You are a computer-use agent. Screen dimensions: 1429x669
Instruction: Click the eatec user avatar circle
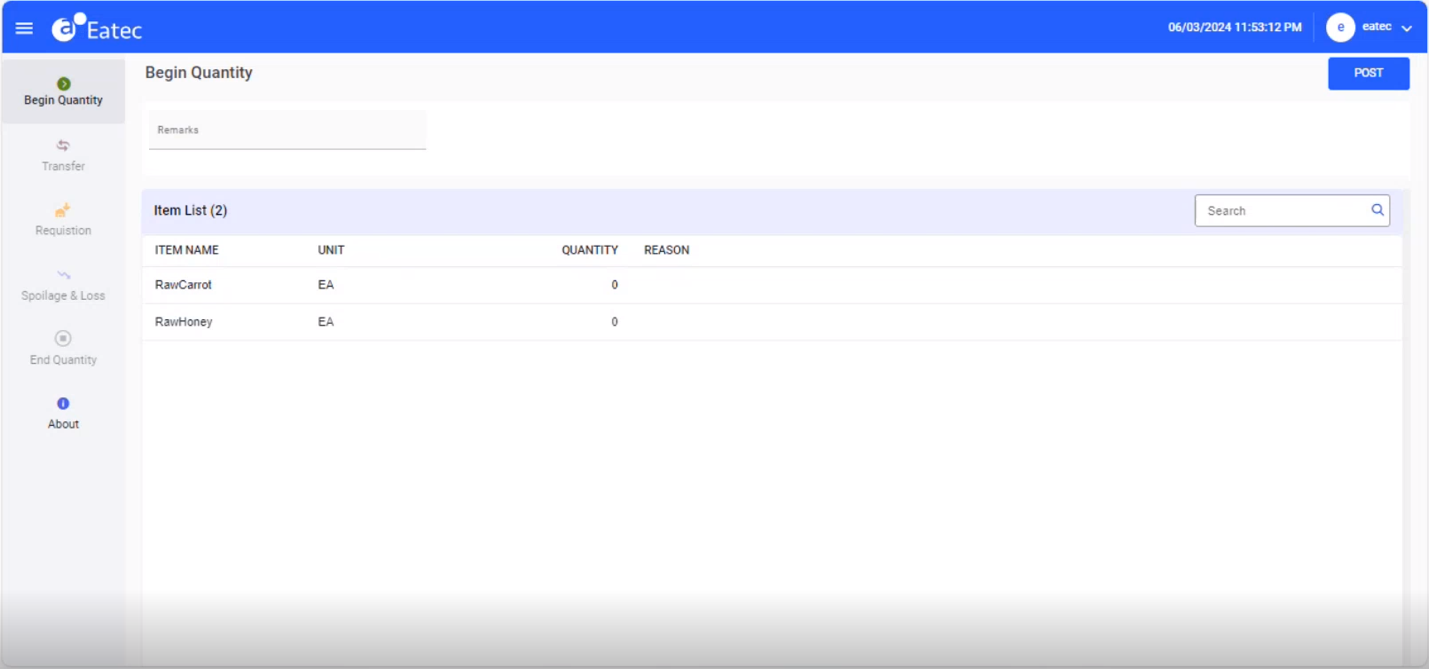point(1341,27)
